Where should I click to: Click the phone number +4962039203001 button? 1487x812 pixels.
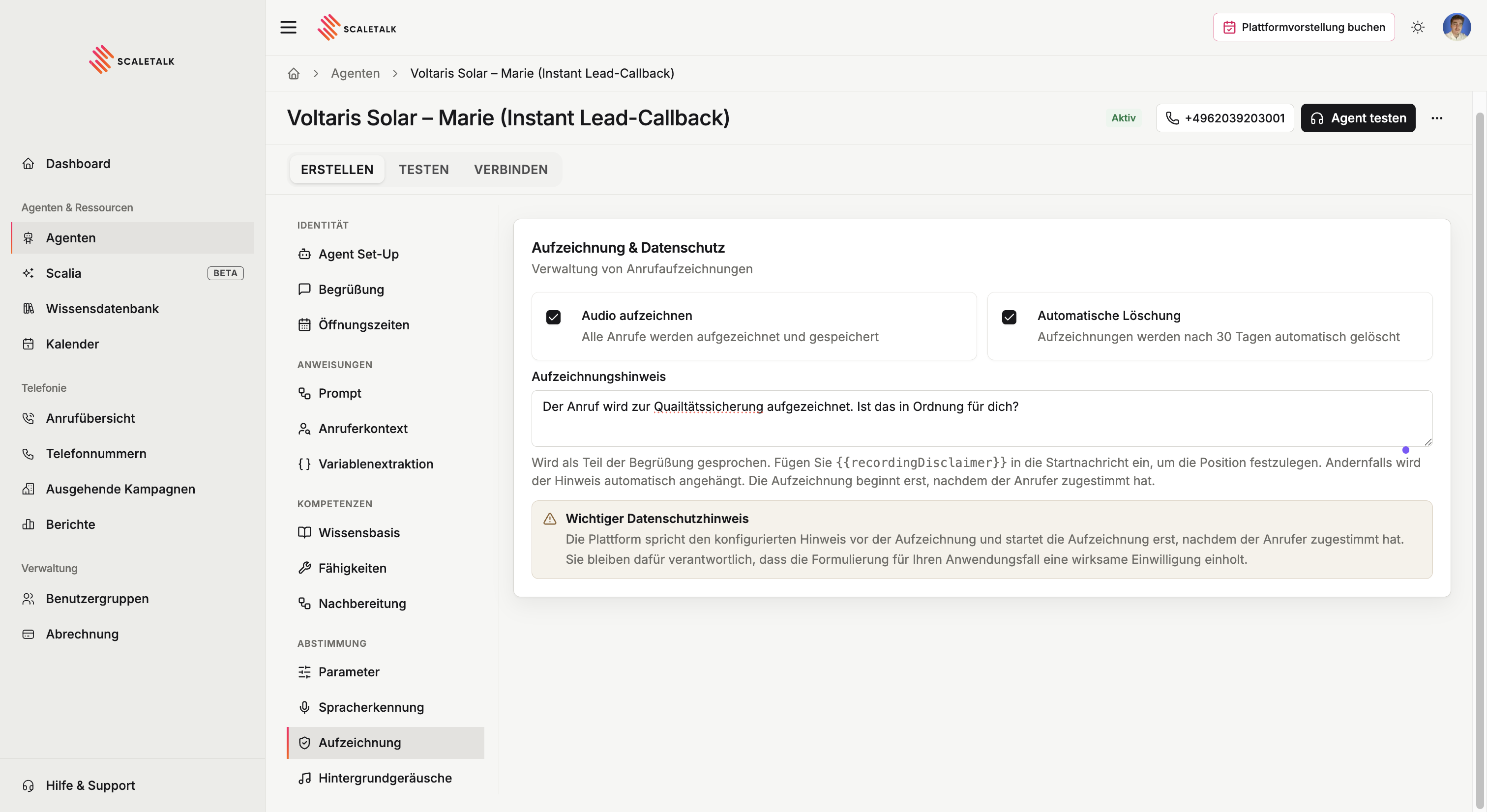coord(1224,118)
